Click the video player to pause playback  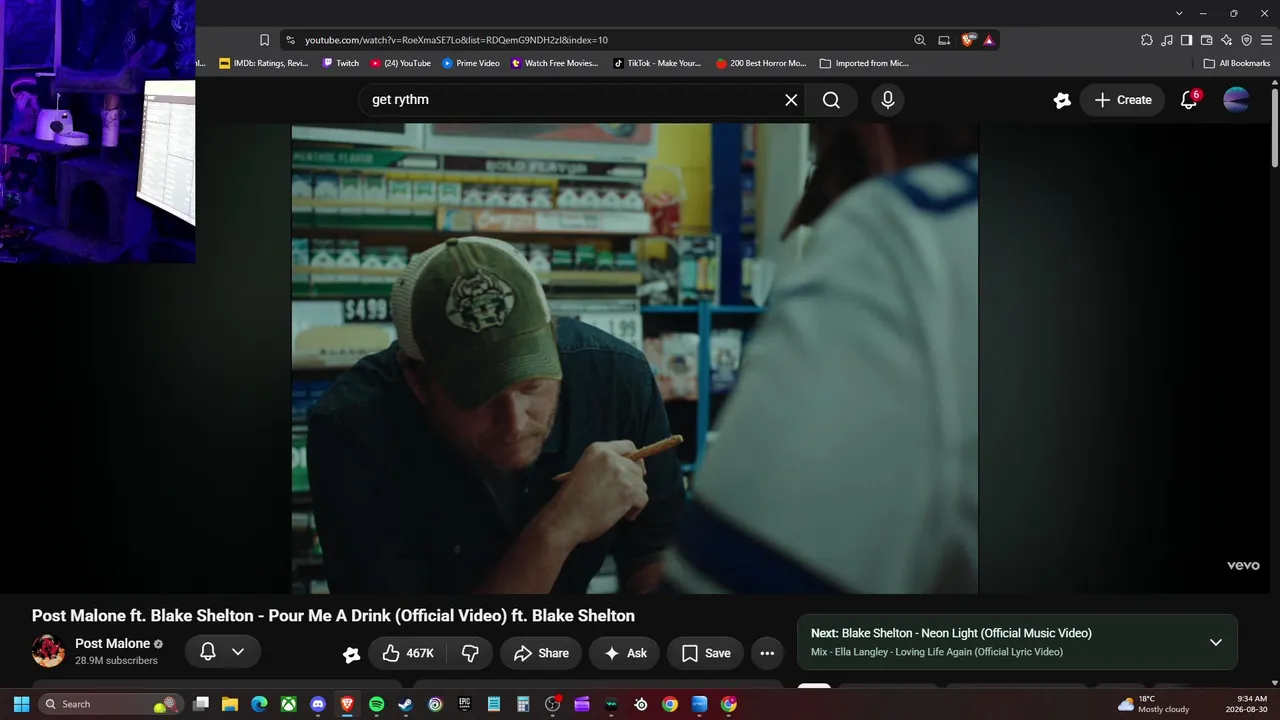[x=634, y=358]
